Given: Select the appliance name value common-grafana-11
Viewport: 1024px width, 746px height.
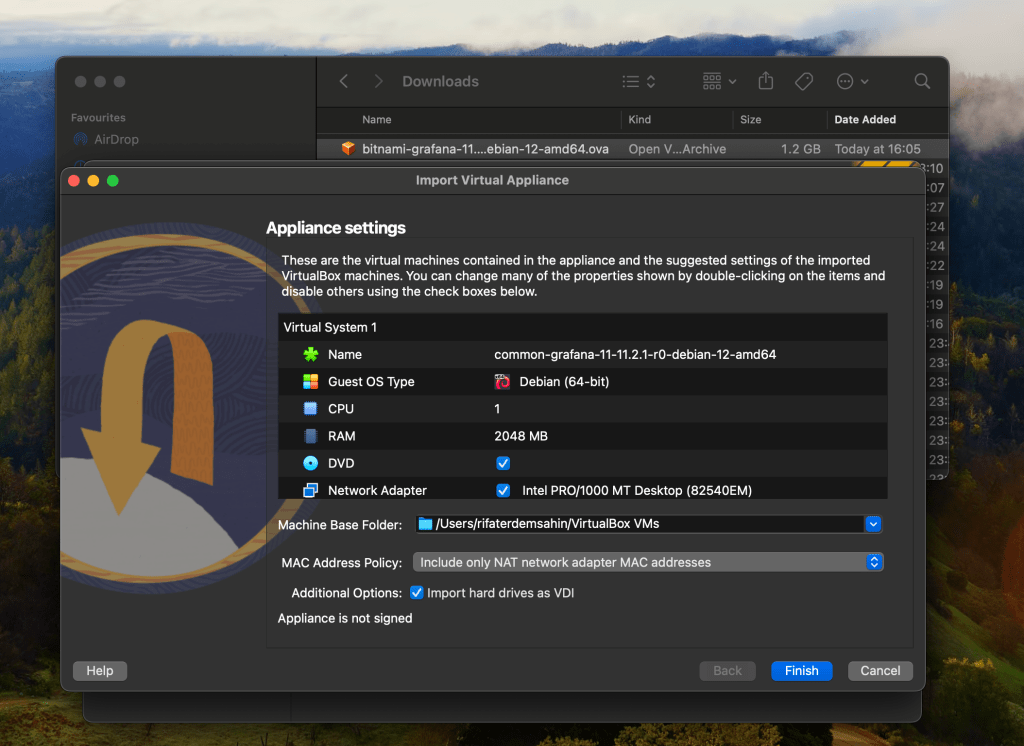Looking at the screenshot, I should pyautogui.click(x=635, y=355).
